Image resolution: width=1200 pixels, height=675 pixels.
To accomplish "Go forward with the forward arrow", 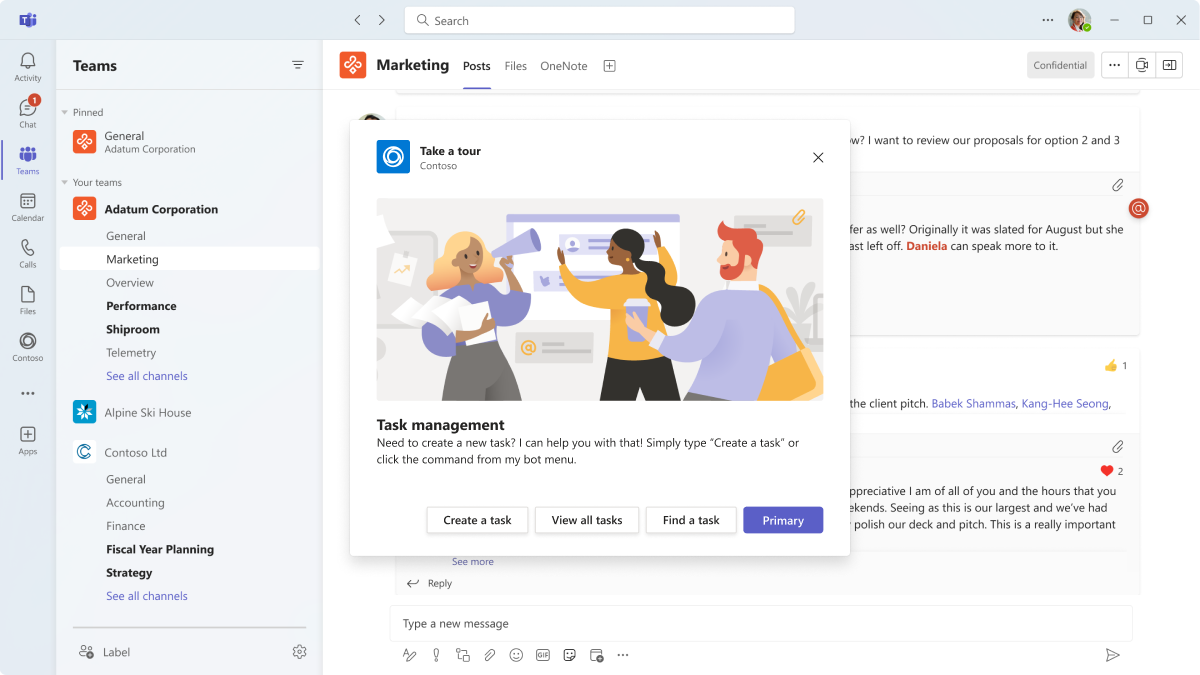I will pos(382,20).
